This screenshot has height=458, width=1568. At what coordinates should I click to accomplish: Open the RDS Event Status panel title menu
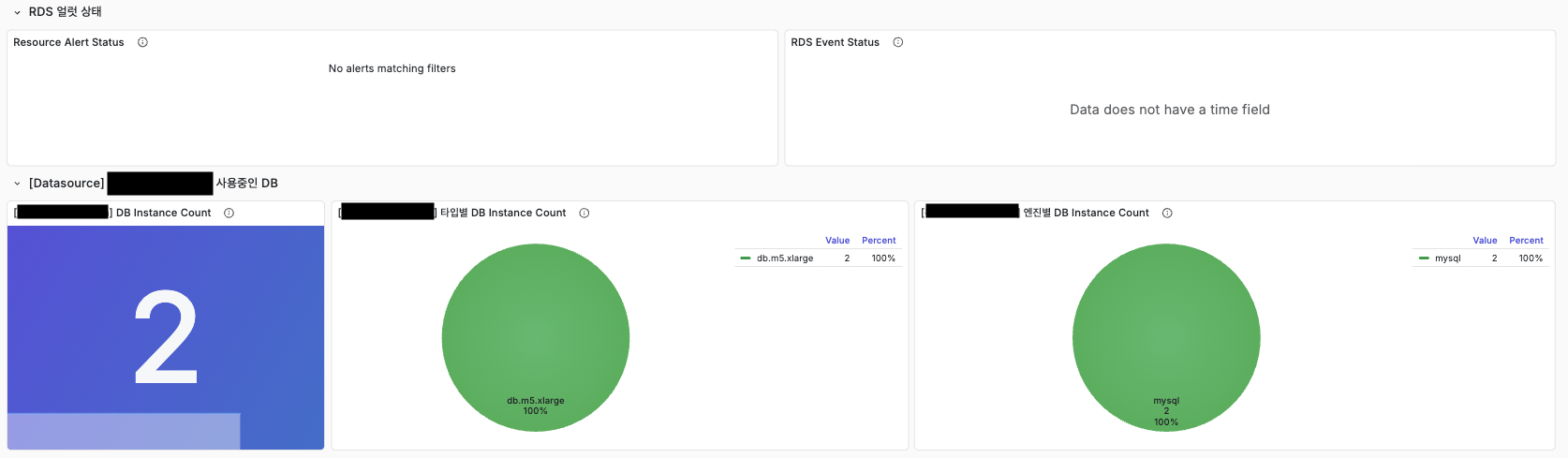(835, 42)
